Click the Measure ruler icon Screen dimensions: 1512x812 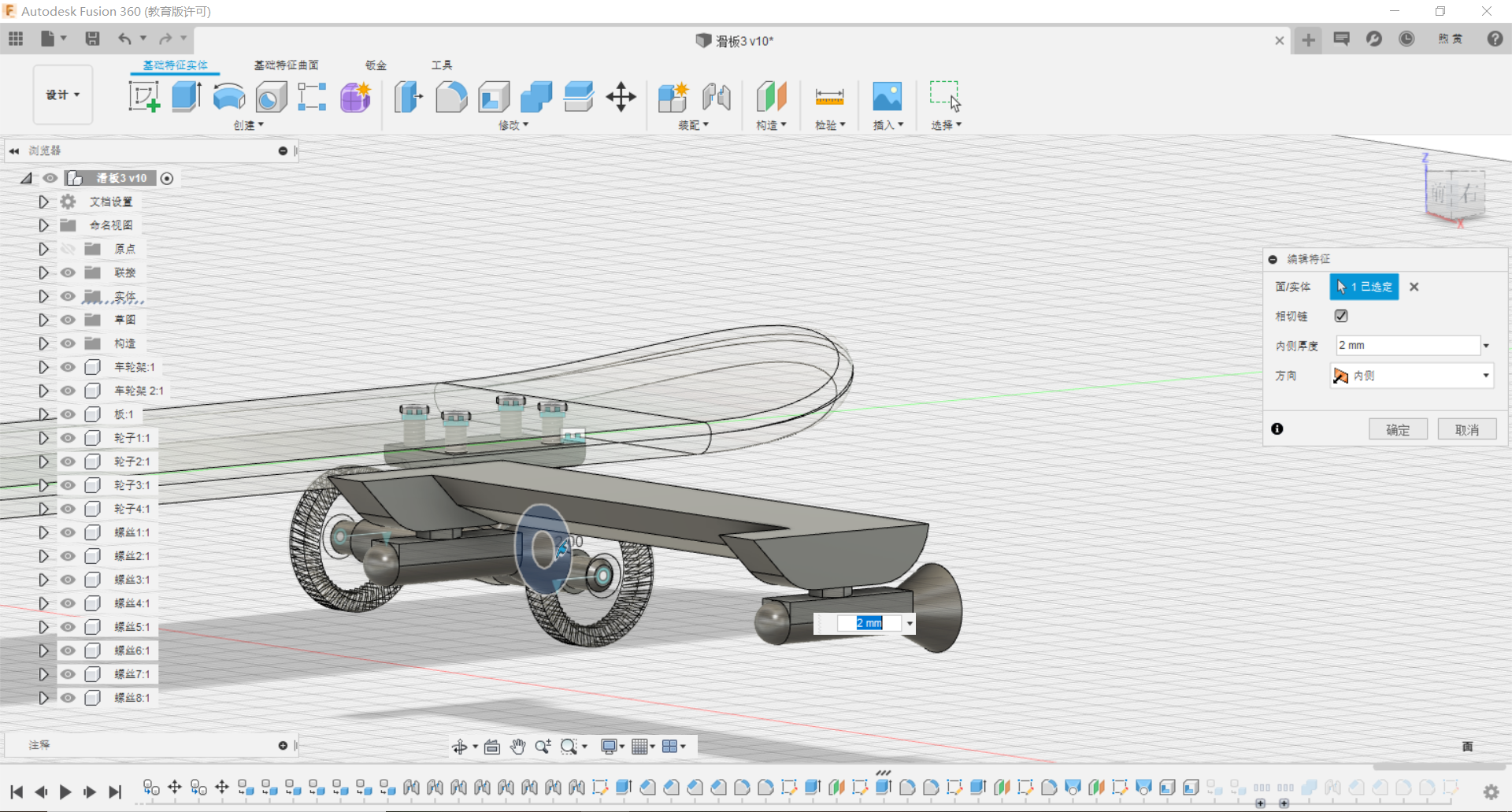(830, 97)
